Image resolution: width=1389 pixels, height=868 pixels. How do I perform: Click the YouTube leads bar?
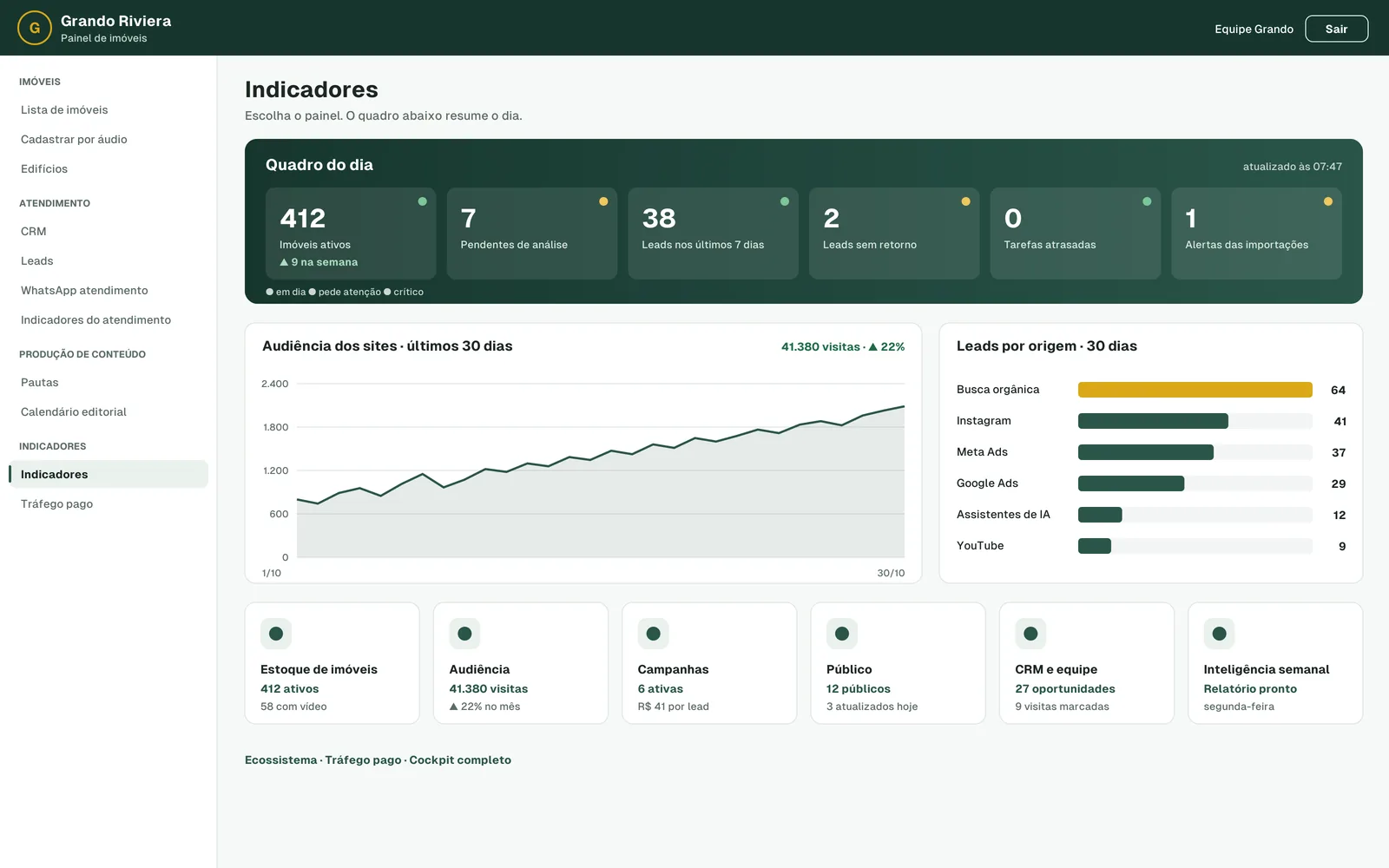pos(1095,546)
